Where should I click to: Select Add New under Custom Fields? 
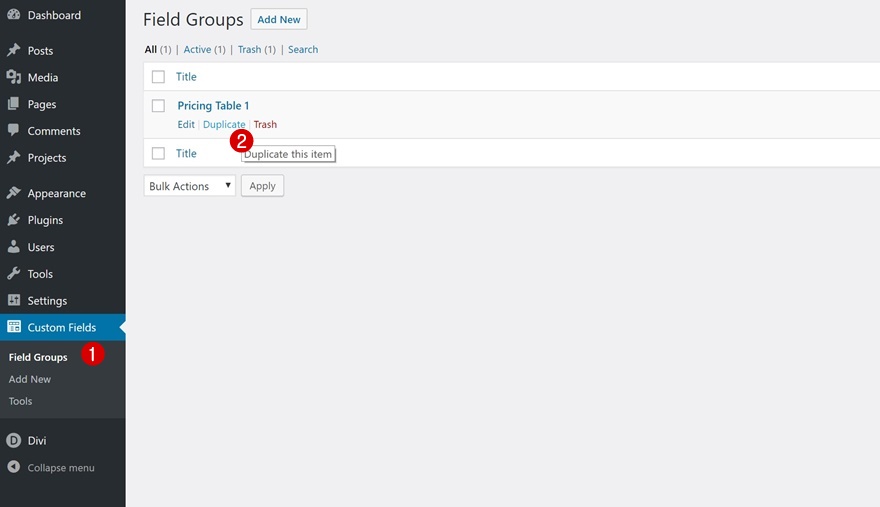29,379
